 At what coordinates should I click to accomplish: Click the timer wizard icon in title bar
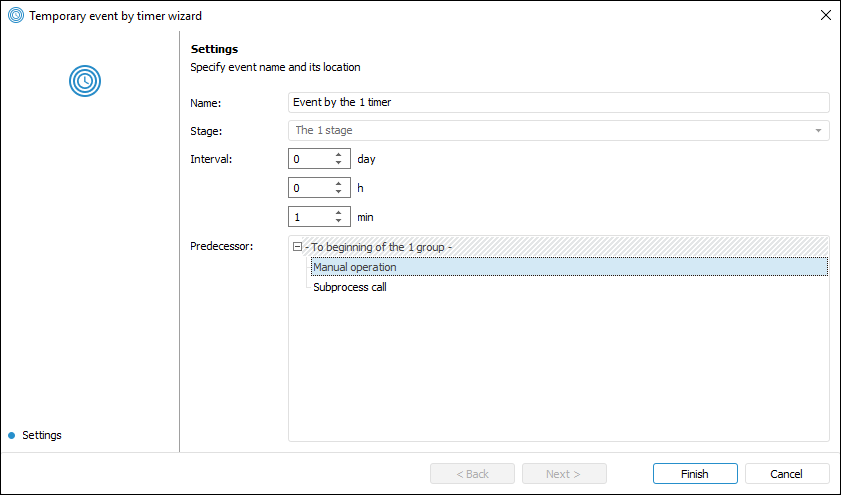[x=16, y=15]
